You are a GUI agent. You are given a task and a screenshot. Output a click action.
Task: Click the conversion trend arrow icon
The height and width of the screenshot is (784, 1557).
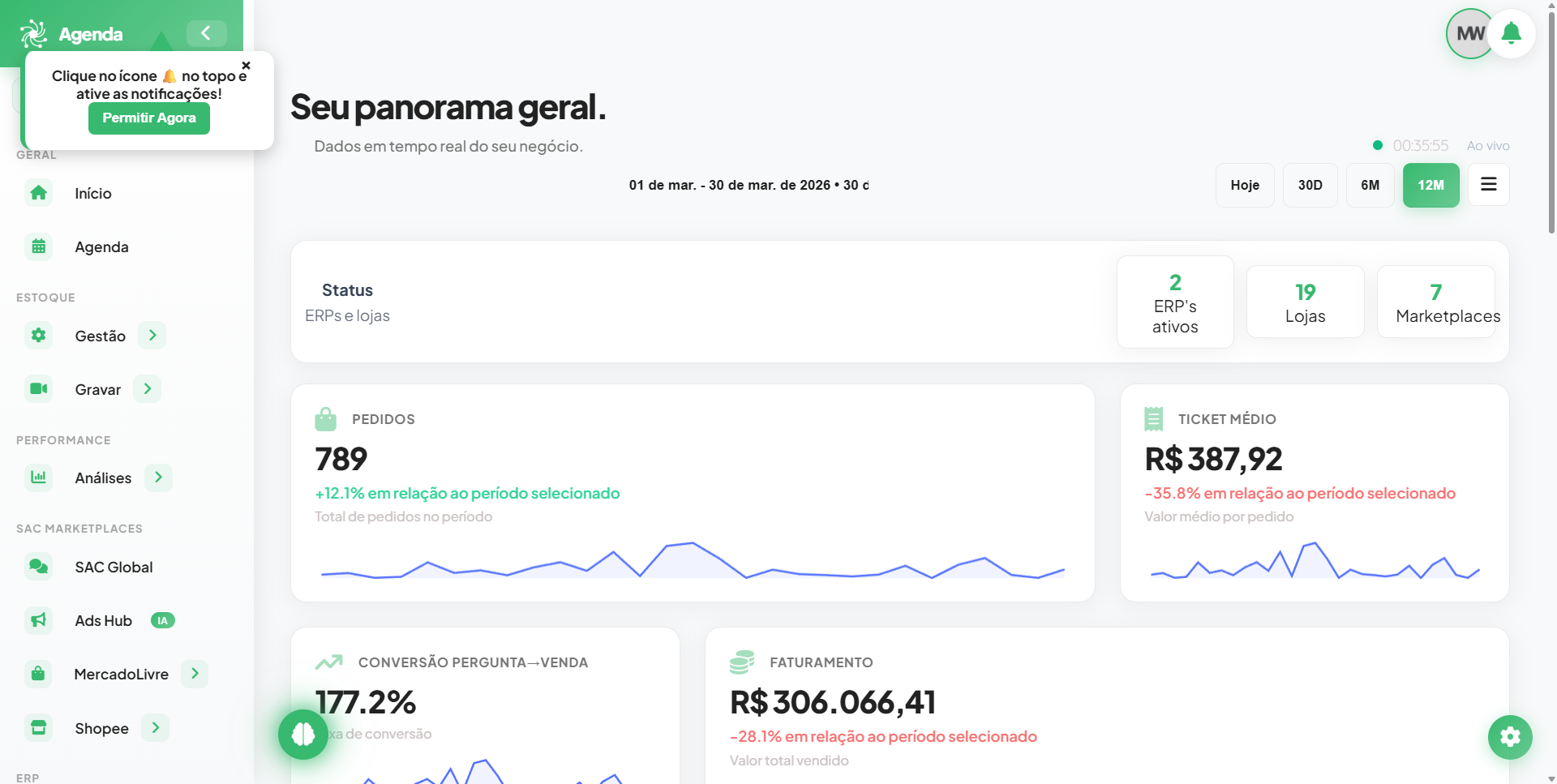(x=328, y=662)
